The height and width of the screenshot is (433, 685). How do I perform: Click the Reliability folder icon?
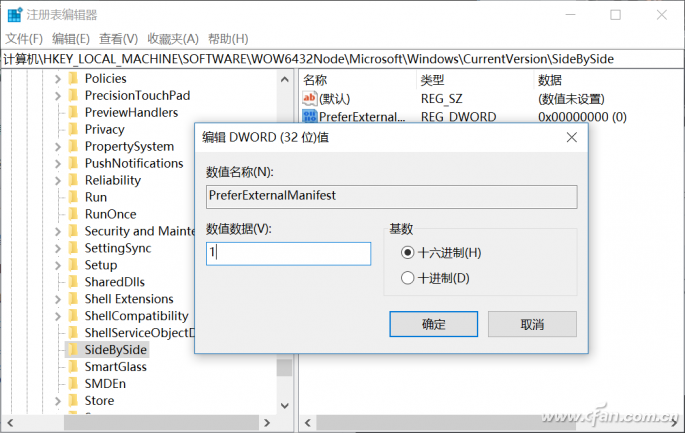(x=73, y=180)
